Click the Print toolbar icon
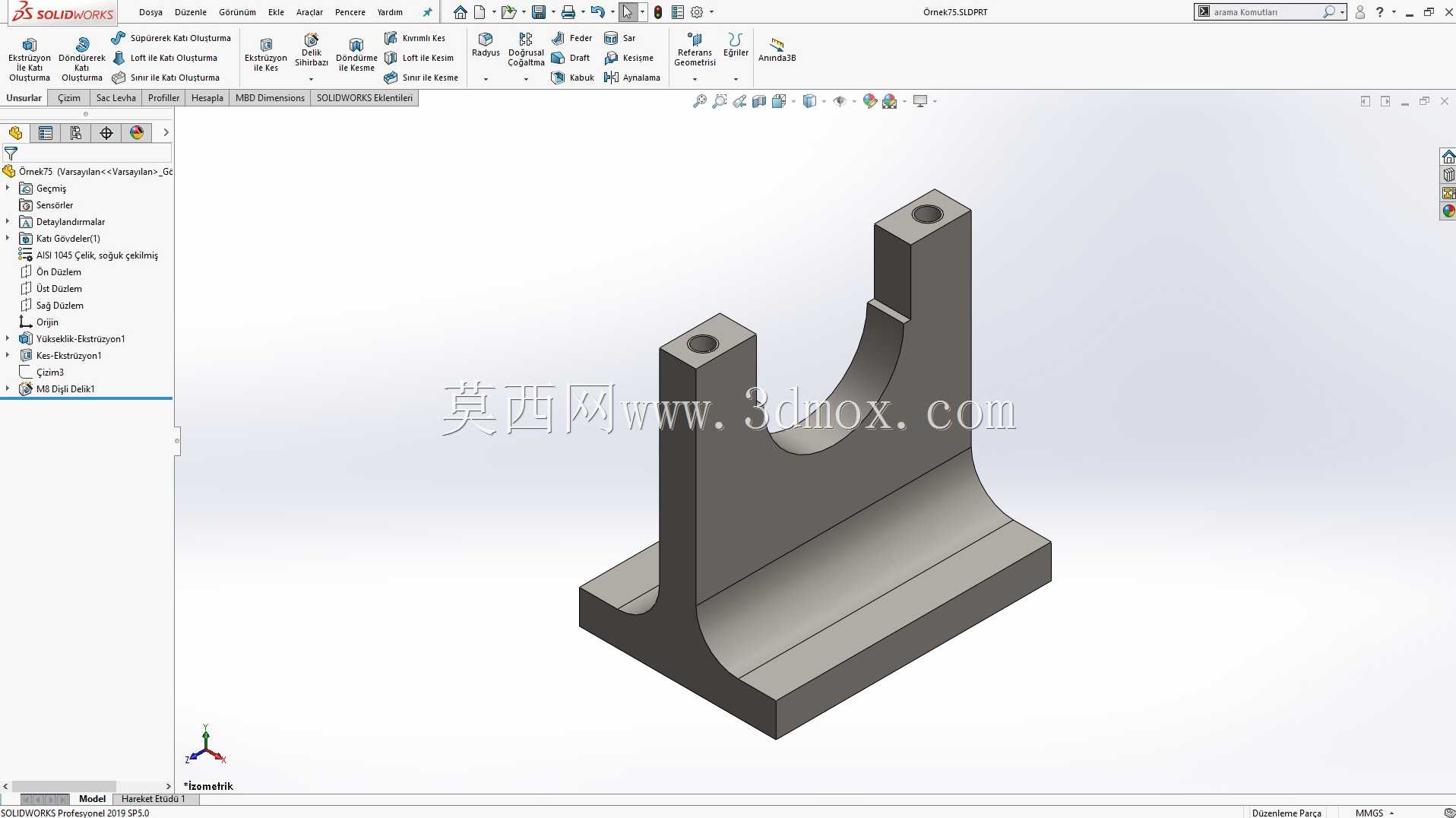 pos(568,12)
